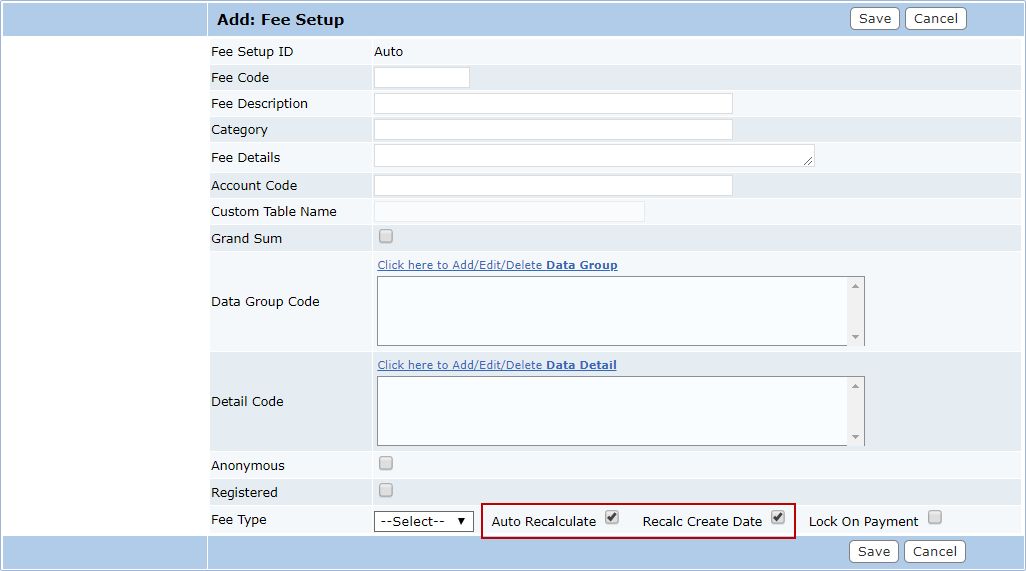Open the Add/Edit/Delete Data Detail link

[497, 365]
